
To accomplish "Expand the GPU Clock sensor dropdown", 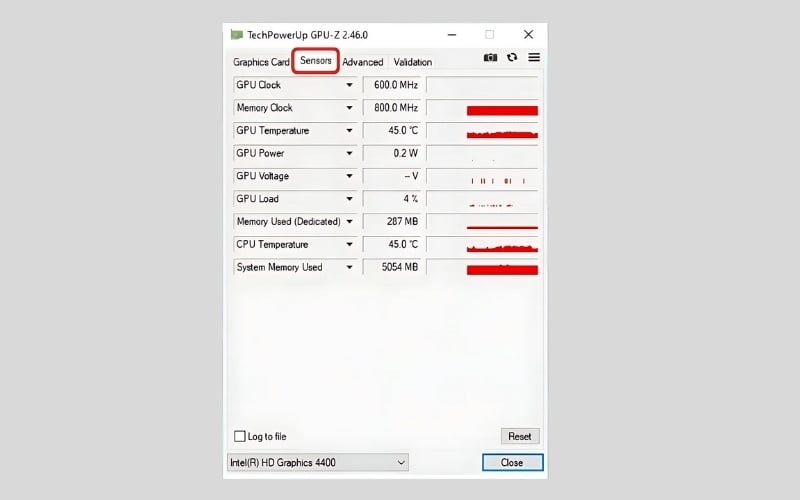I will pos(350,85).
